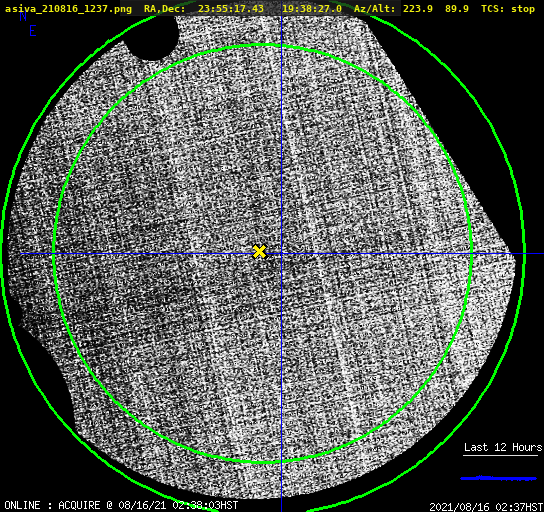Click the inner green circle's top edge
The image size is (544, 512).
pyautogui.click(x=263, y=45)
